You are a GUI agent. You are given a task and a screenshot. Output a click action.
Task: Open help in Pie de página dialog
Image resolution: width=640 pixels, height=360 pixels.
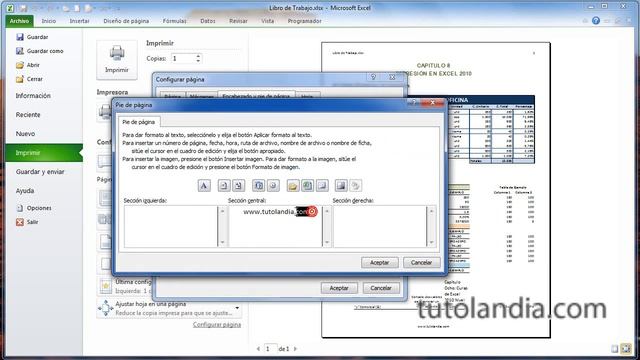(x=414, y=103)
